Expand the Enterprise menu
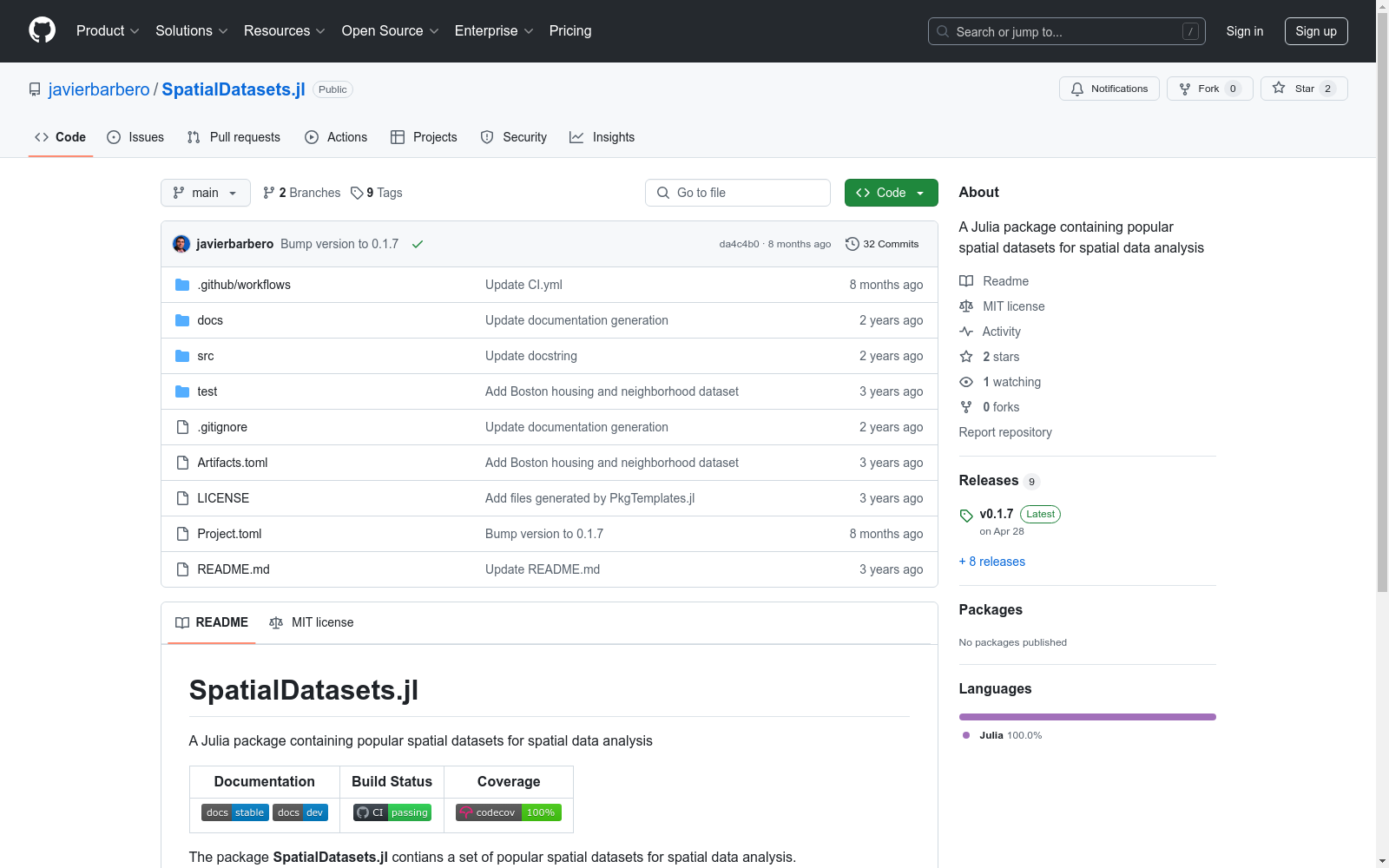This screenshot has width=1389, height=868. [x=494, y=31]
